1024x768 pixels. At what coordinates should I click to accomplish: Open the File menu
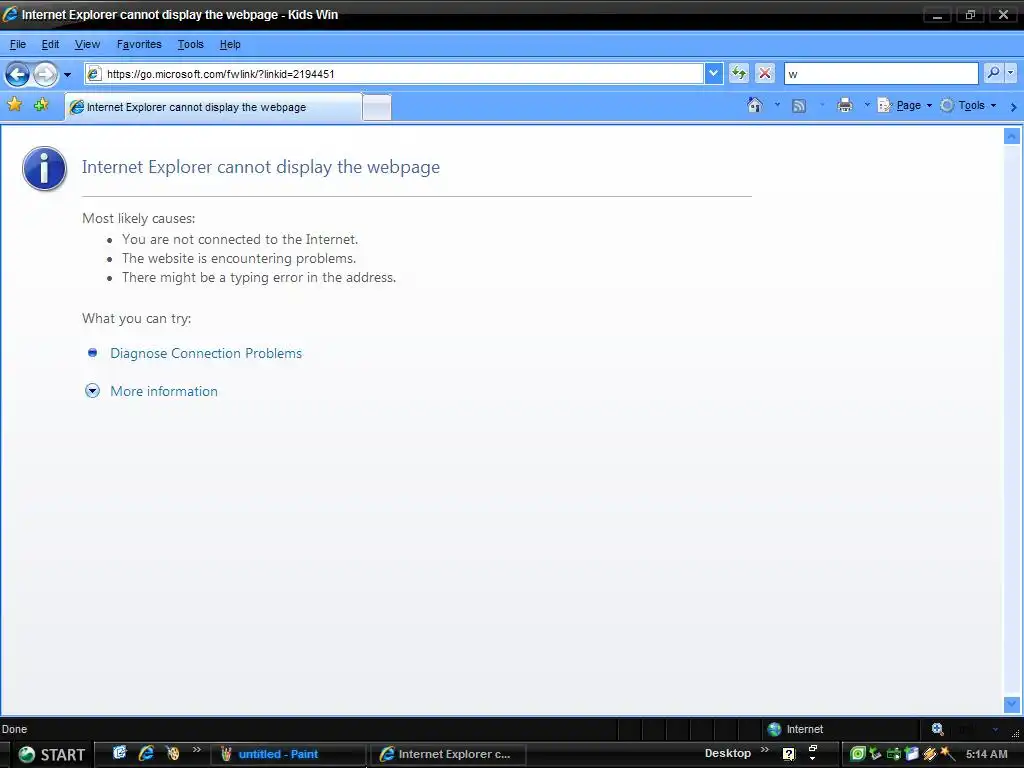coord(18,44)
